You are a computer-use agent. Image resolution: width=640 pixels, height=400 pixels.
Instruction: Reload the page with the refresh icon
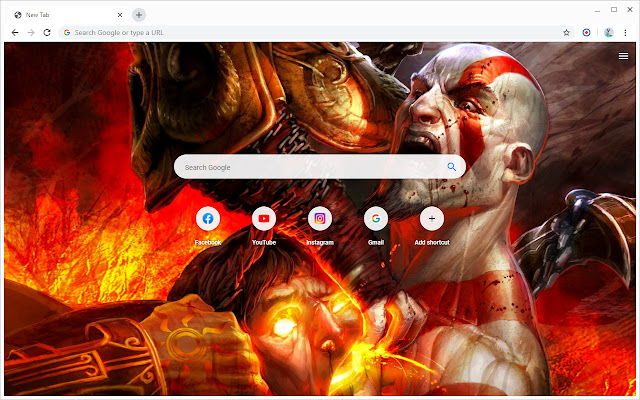(47, 33)
